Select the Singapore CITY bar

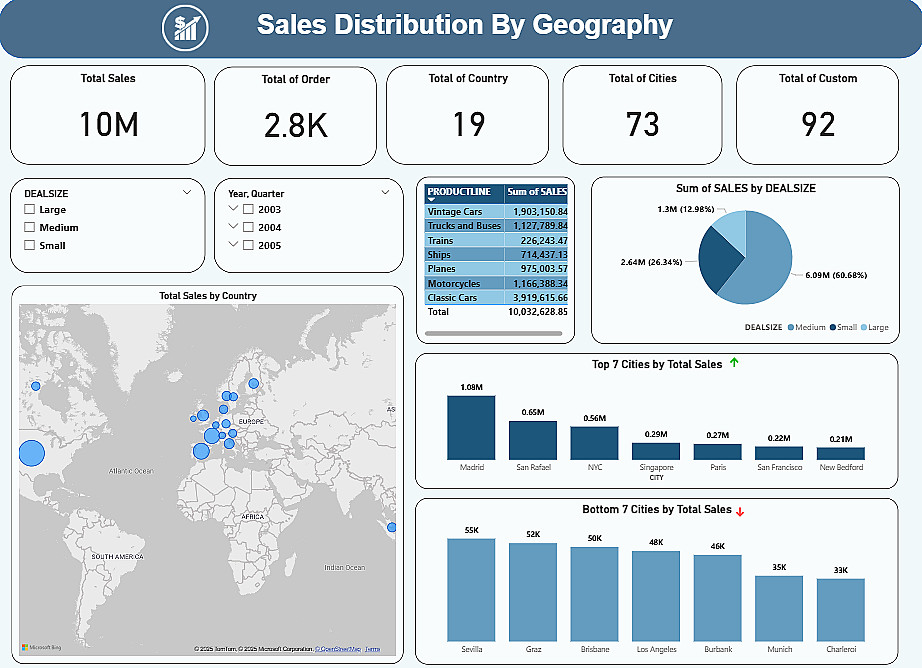coord(656,451)
